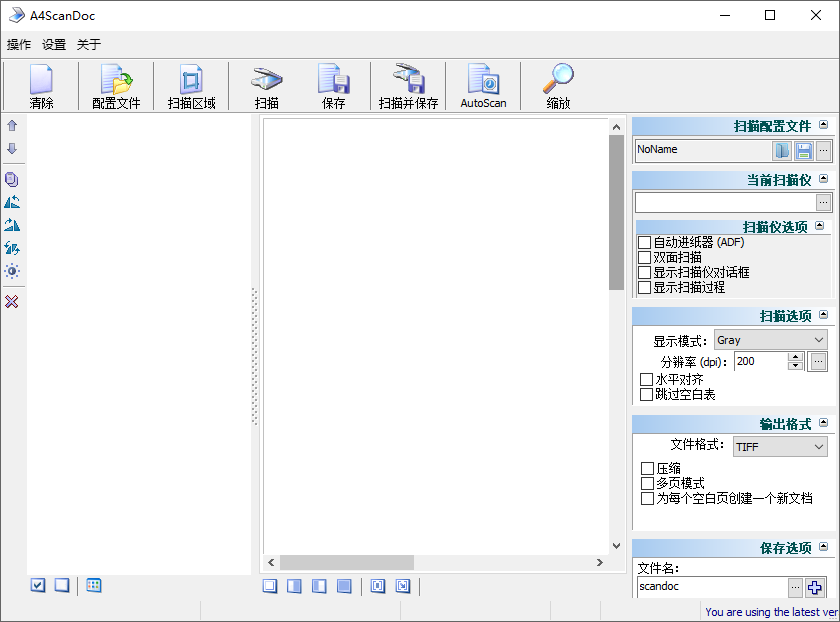Open the 操作 menu
Viewport: 840px width, 622px height.
coord(17,44)
